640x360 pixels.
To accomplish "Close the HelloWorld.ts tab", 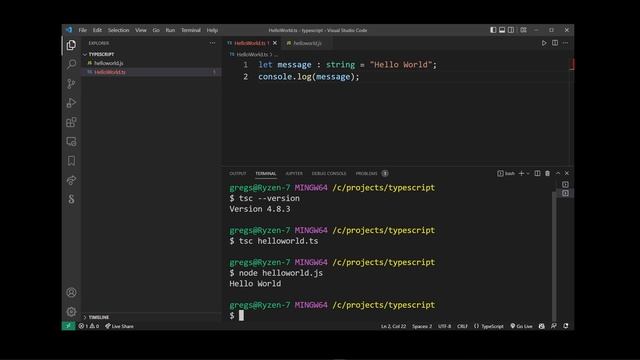I will [275, 43].
